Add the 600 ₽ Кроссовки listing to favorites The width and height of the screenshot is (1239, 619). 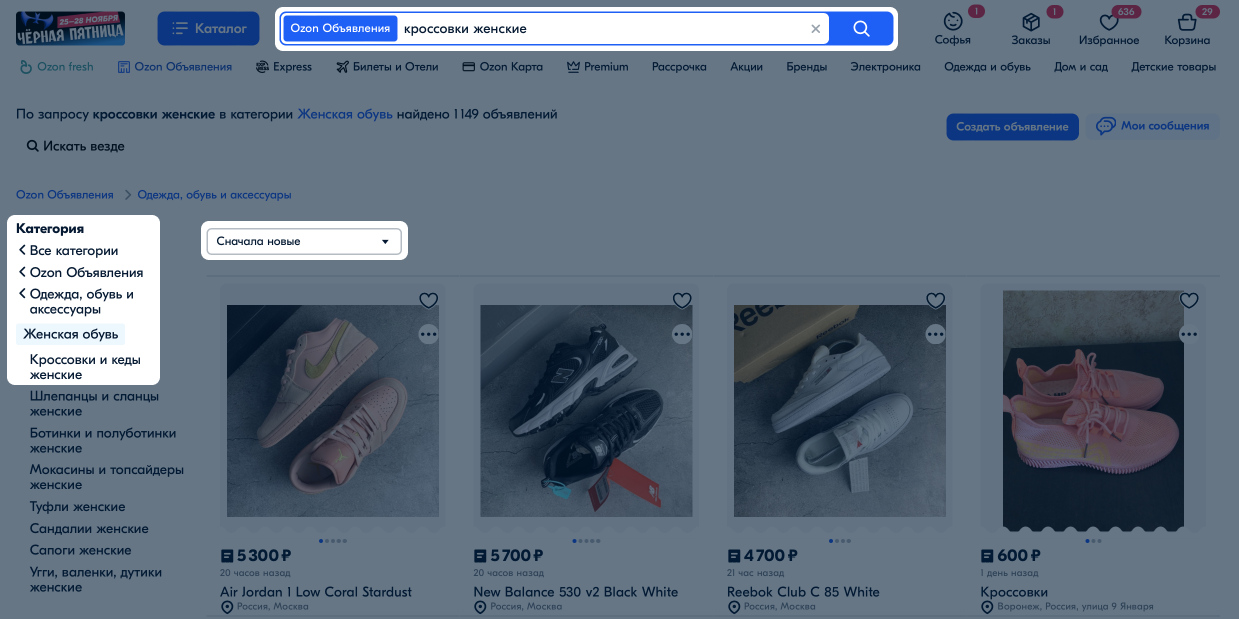tap(1189, 300)
